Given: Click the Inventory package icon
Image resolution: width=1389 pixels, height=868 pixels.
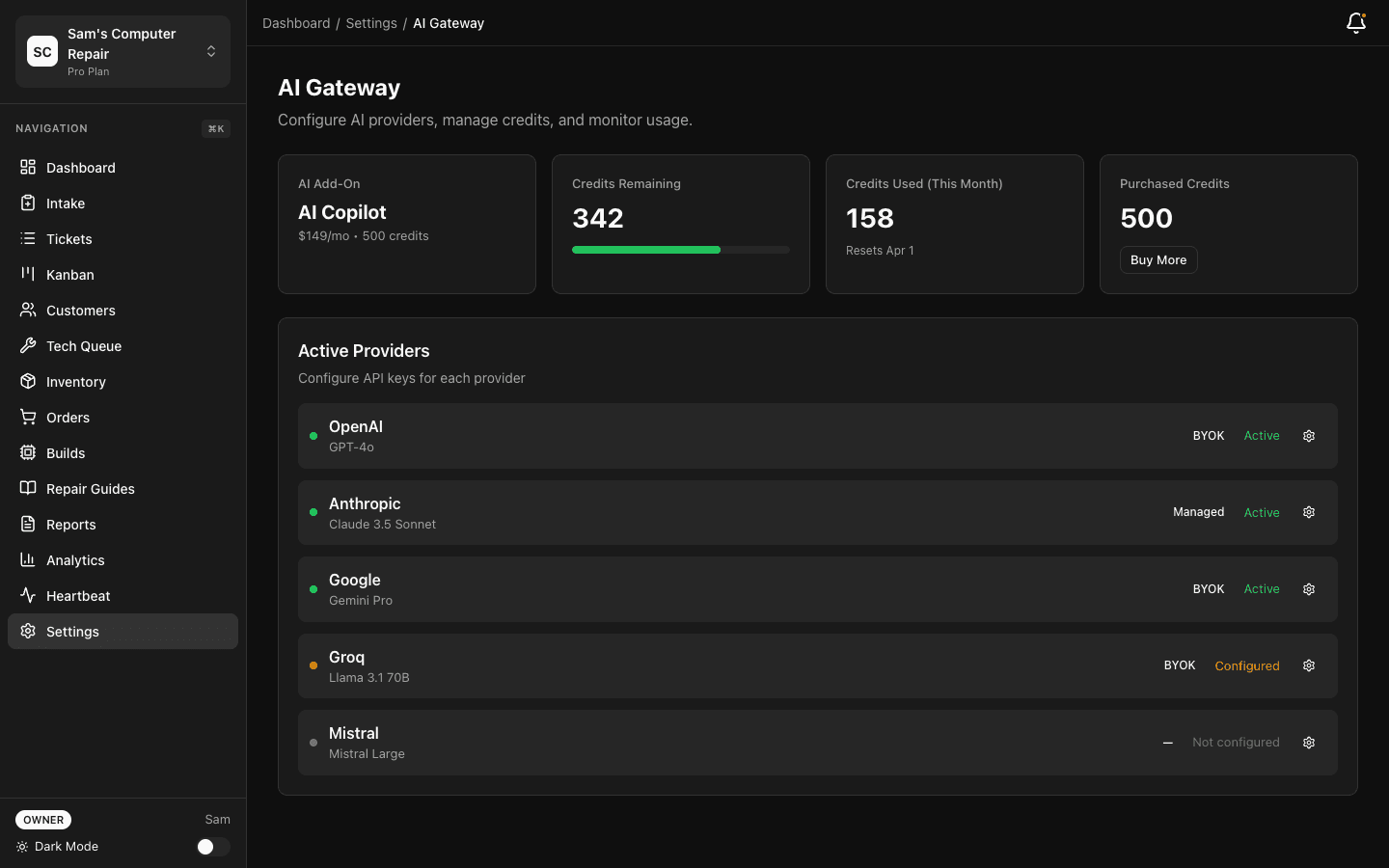Looking at the screenshot, I should tap(29, 381).
